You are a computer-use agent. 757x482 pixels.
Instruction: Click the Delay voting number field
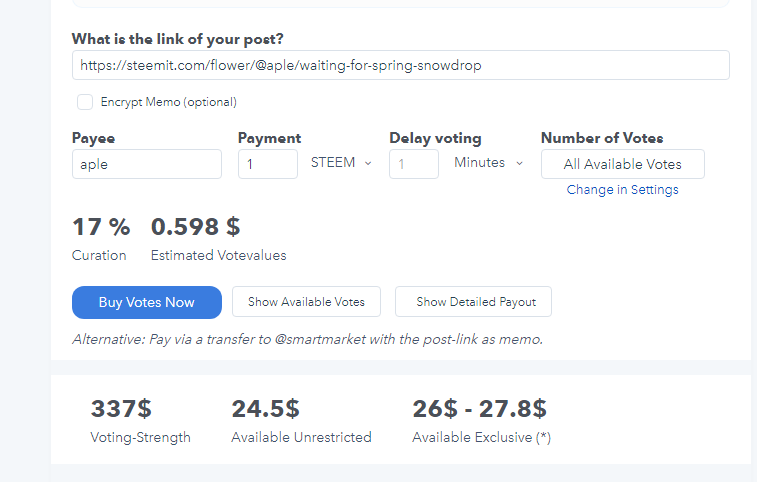point(414,164)
